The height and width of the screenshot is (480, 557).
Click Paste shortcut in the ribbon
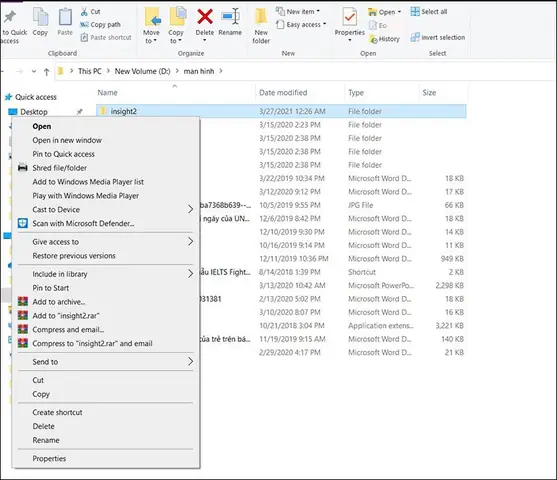[106, 37]
